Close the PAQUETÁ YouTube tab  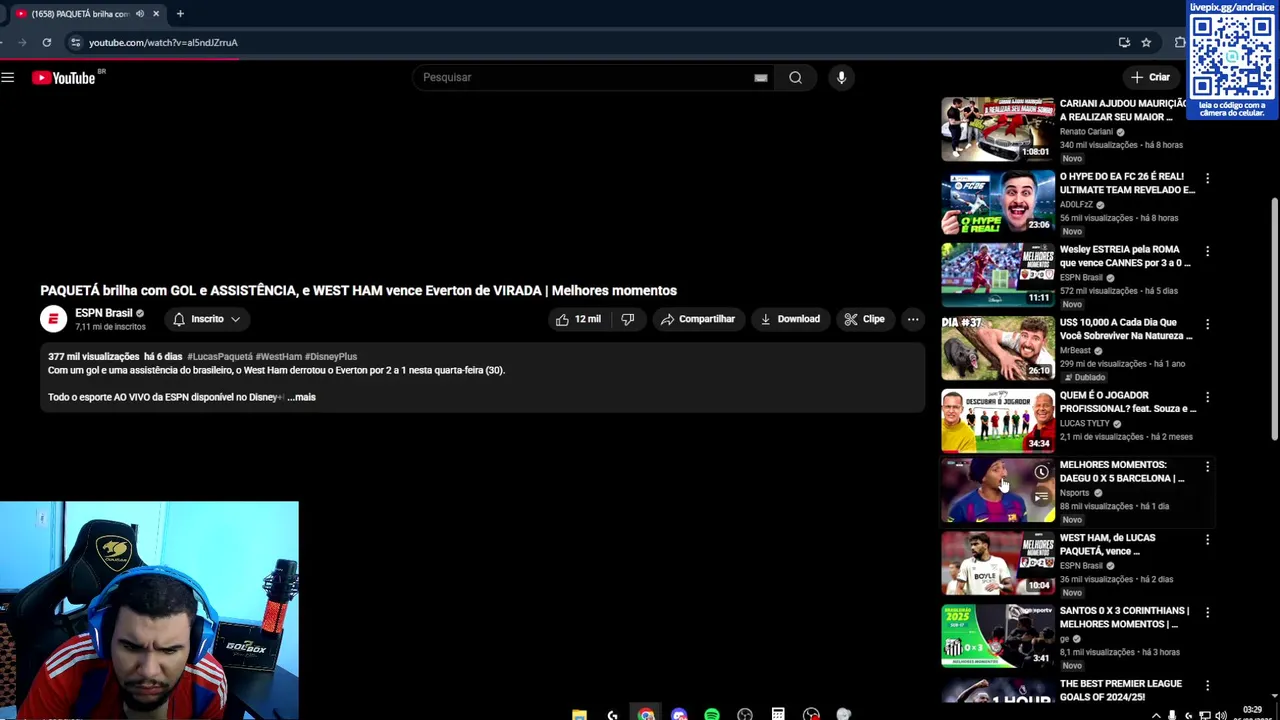[156, 14]
